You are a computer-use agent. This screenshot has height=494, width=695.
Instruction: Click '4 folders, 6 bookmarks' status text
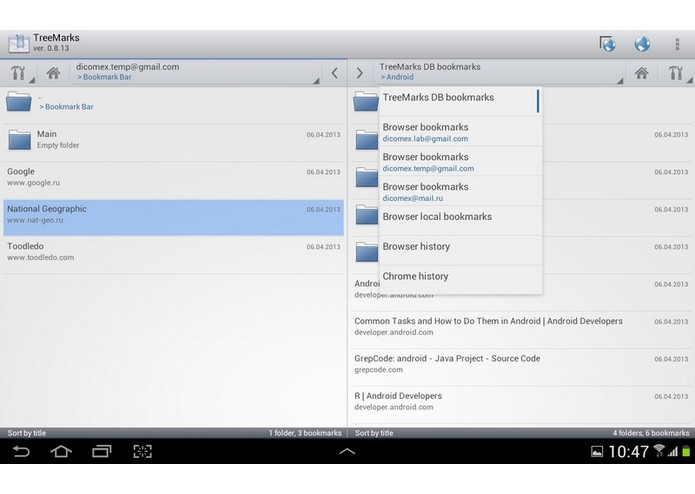coord(651,433)
